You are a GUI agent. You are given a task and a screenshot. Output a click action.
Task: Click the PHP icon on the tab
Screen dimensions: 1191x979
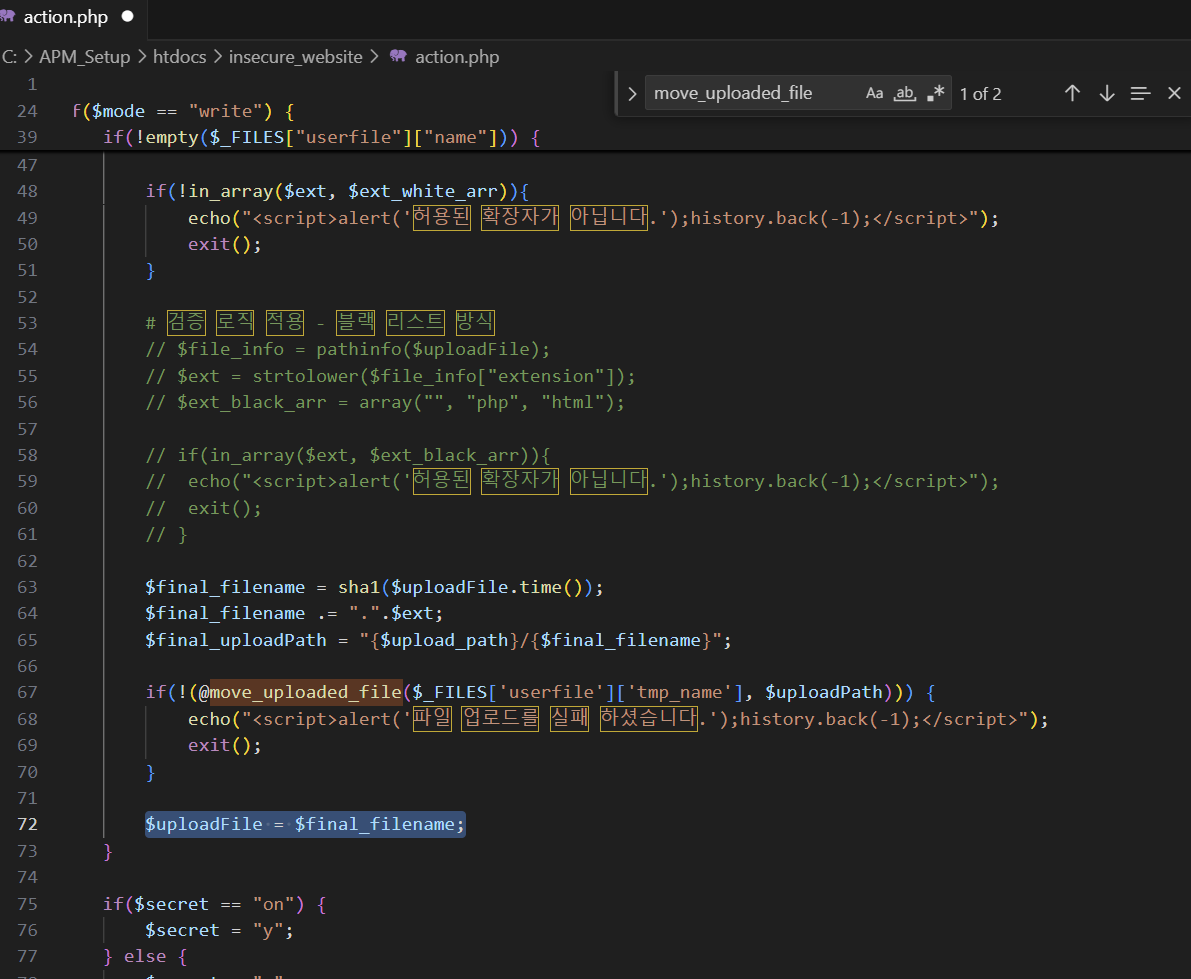coord(8,15)
